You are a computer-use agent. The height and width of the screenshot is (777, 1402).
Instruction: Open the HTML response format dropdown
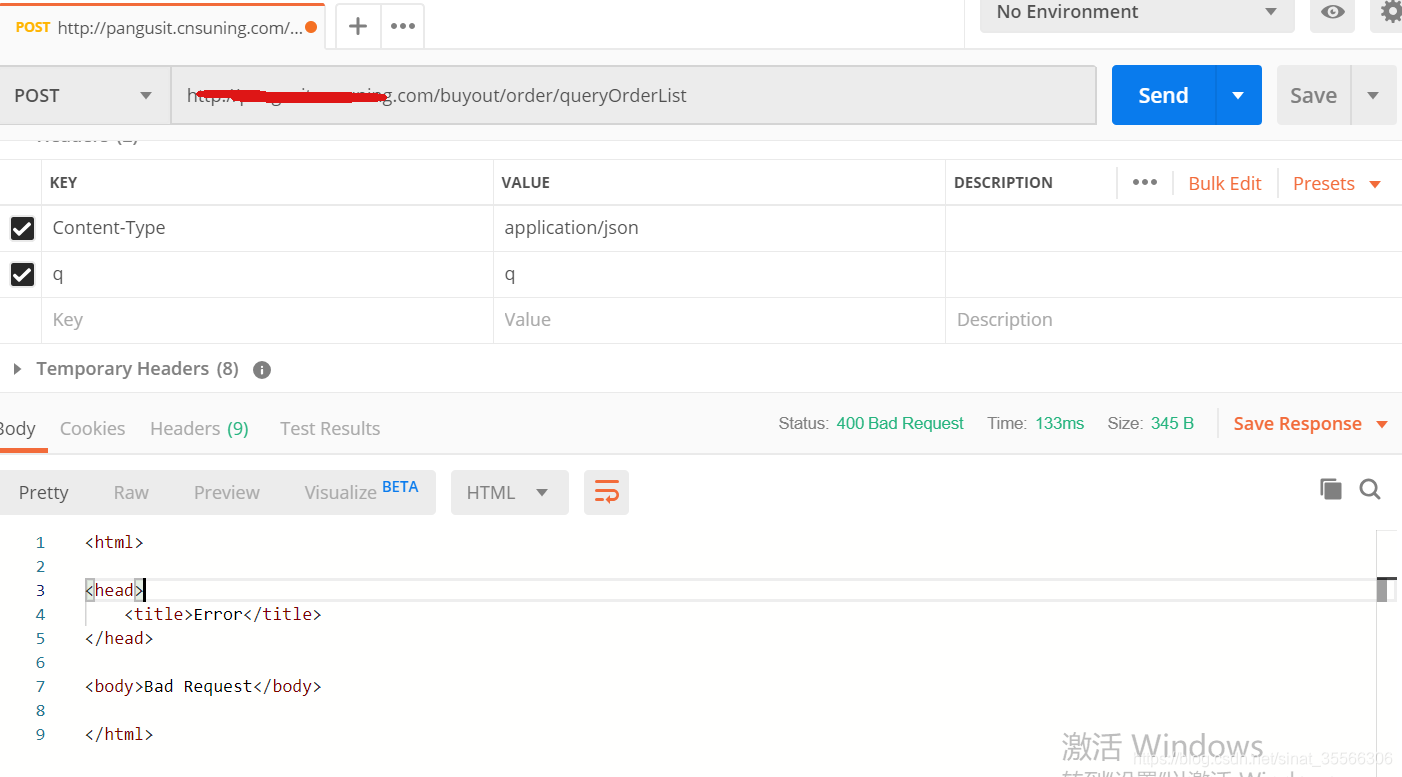click(x=509, y=492)
